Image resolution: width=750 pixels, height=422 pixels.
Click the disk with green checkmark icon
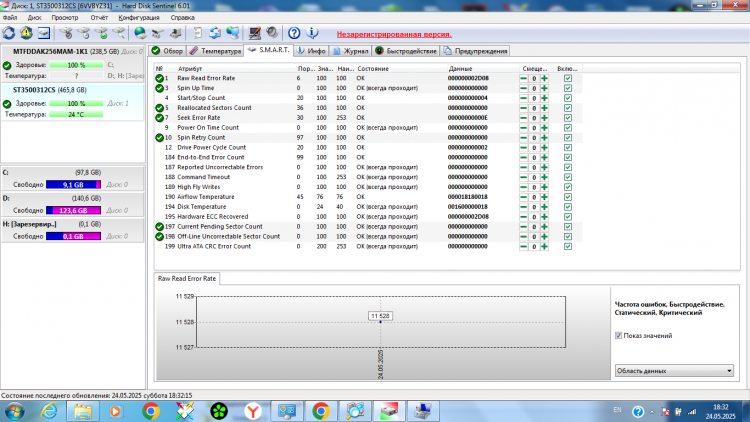click(101, 33)
